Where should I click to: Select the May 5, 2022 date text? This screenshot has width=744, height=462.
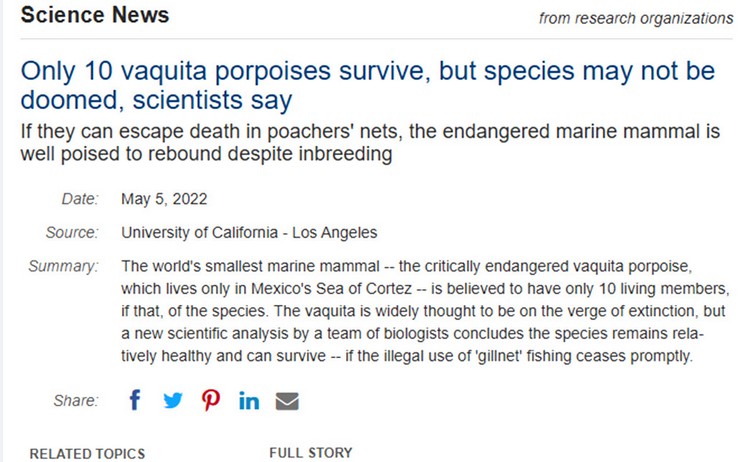click(x=164, y=199)
